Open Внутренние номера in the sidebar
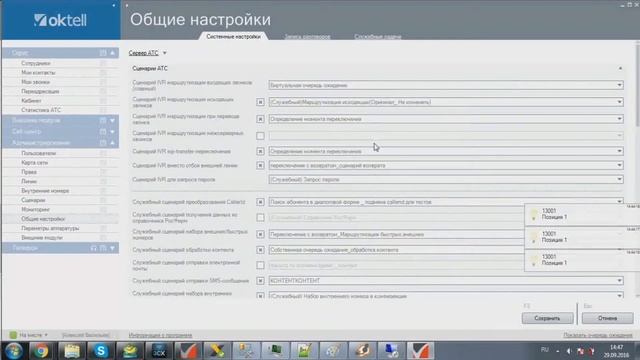Screen dimensions: 640x360 point(45,191)
